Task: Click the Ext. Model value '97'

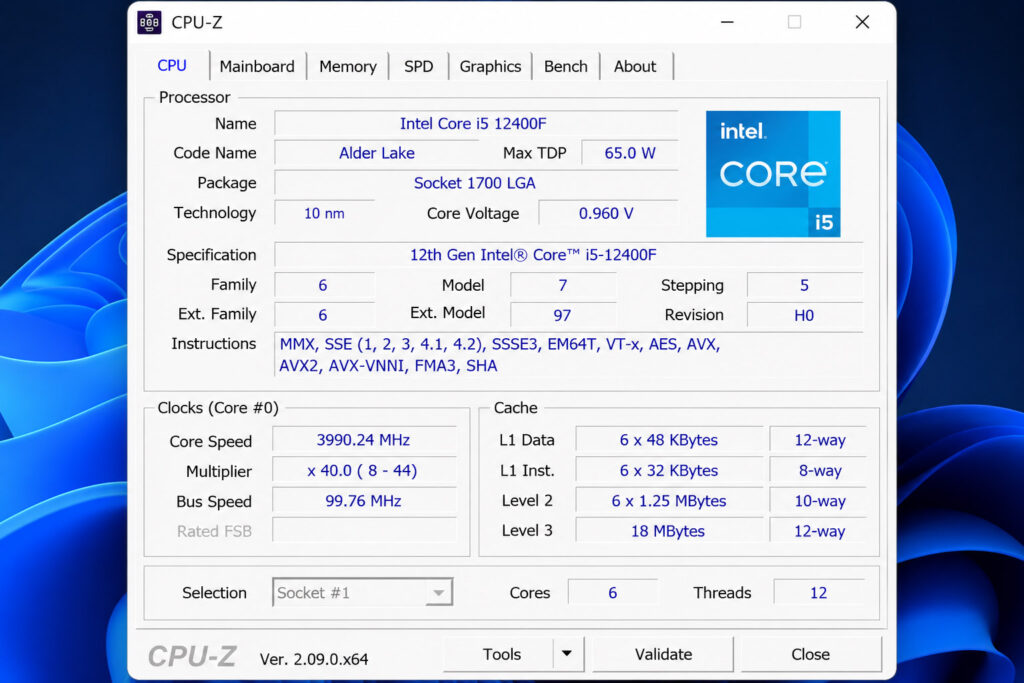Action: pos(563,315)
